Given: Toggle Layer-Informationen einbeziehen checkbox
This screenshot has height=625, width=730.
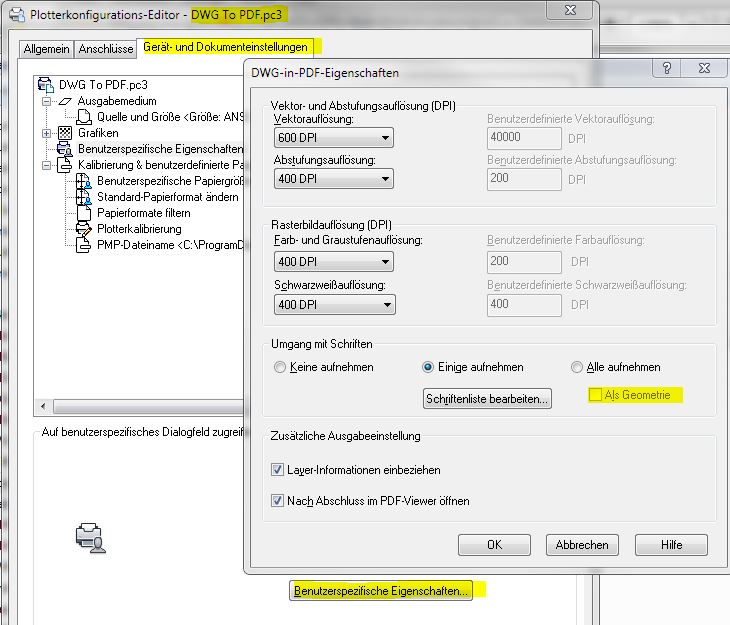Looking at the screenshot, I should (x=277, y=469).
